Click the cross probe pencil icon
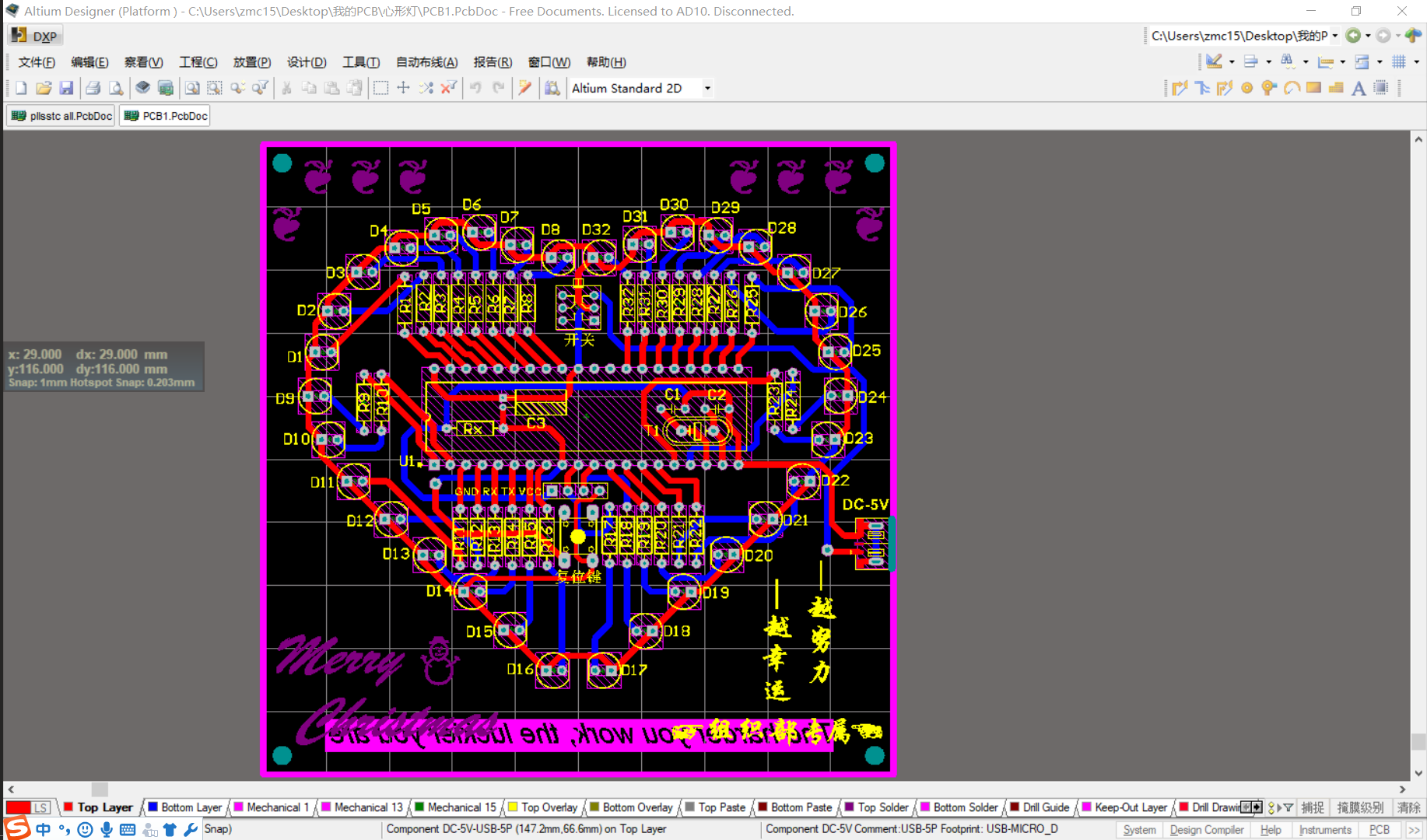Screen dimensions: 1427x840 (x=525, y=88)
